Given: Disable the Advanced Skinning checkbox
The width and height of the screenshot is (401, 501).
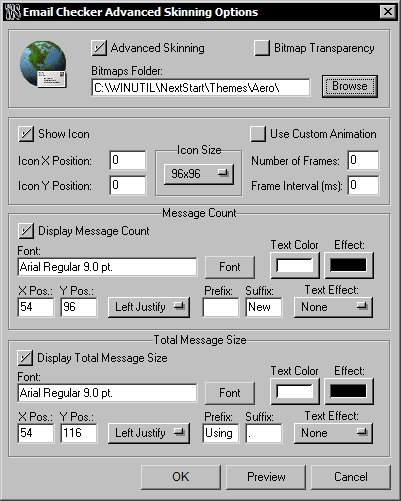Looking at the screenshot, I should (x=99, y=48).
